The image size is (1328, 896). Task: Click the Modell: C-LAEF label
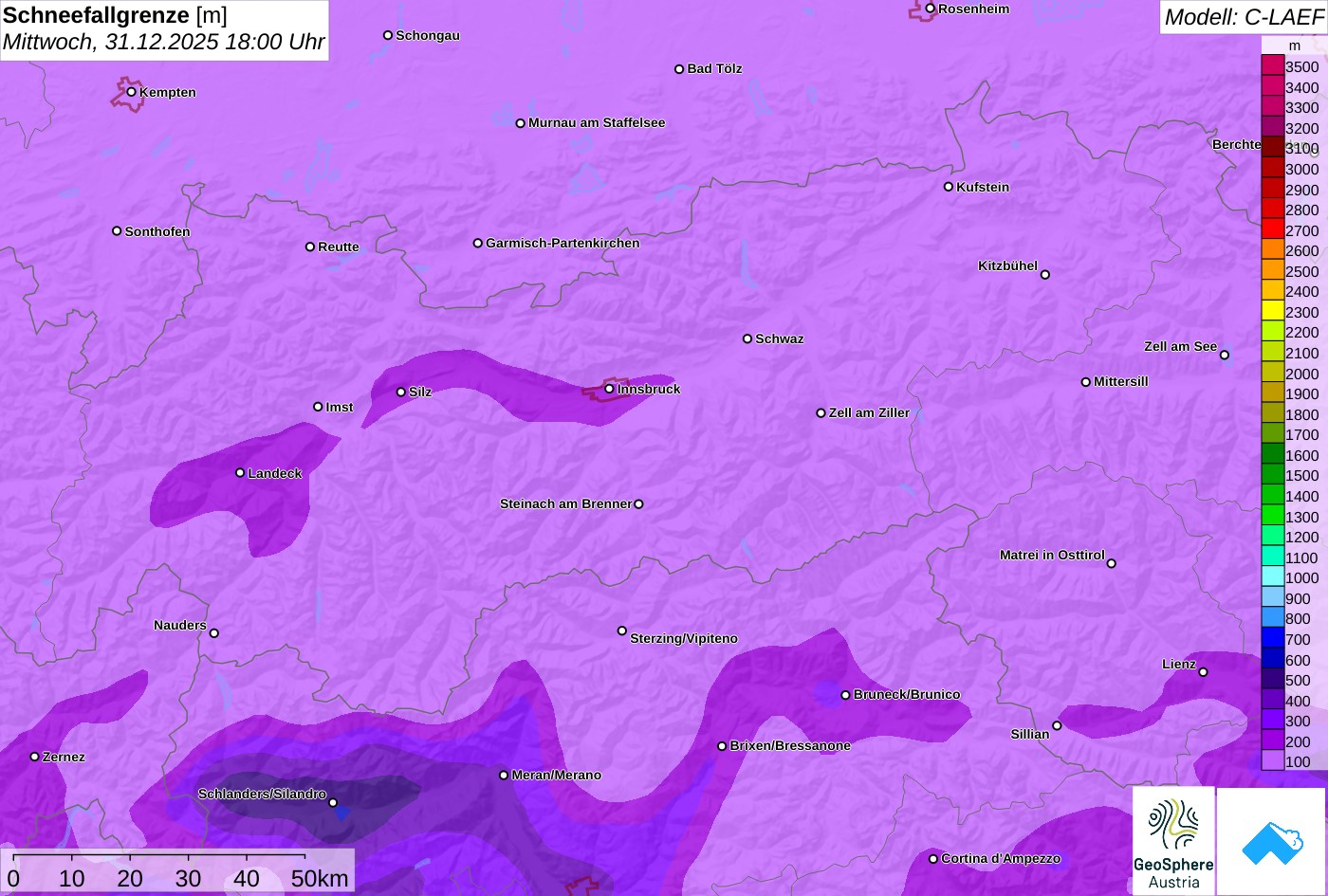pyautogui.click(x=1243, y=17)
